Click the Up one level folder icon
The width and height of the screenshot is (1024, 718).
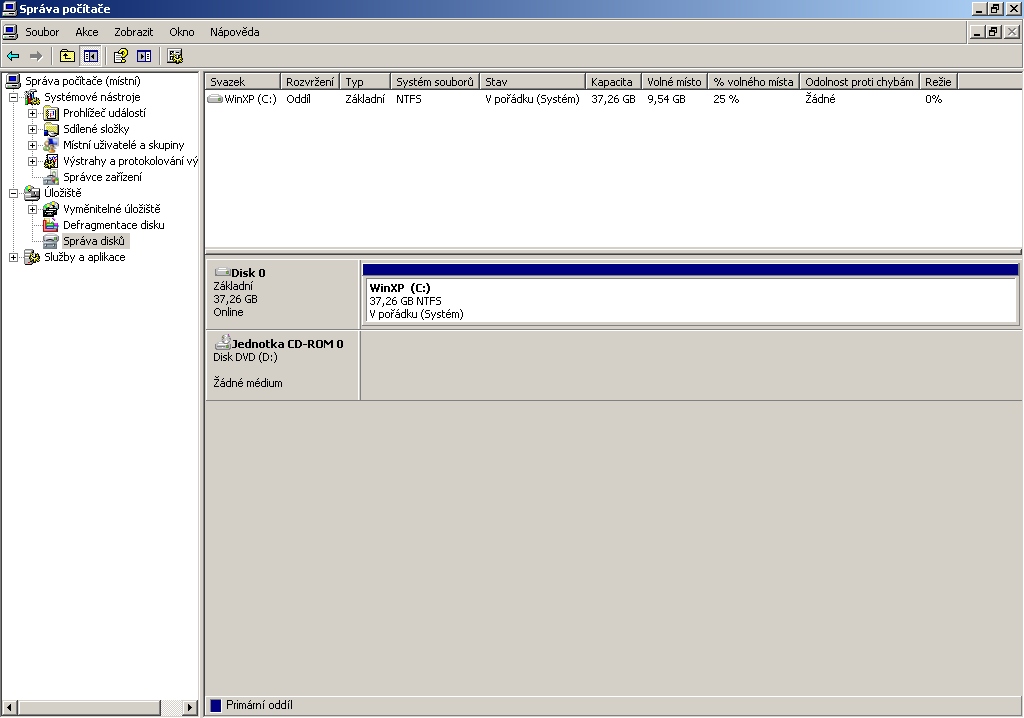point(67,56)
